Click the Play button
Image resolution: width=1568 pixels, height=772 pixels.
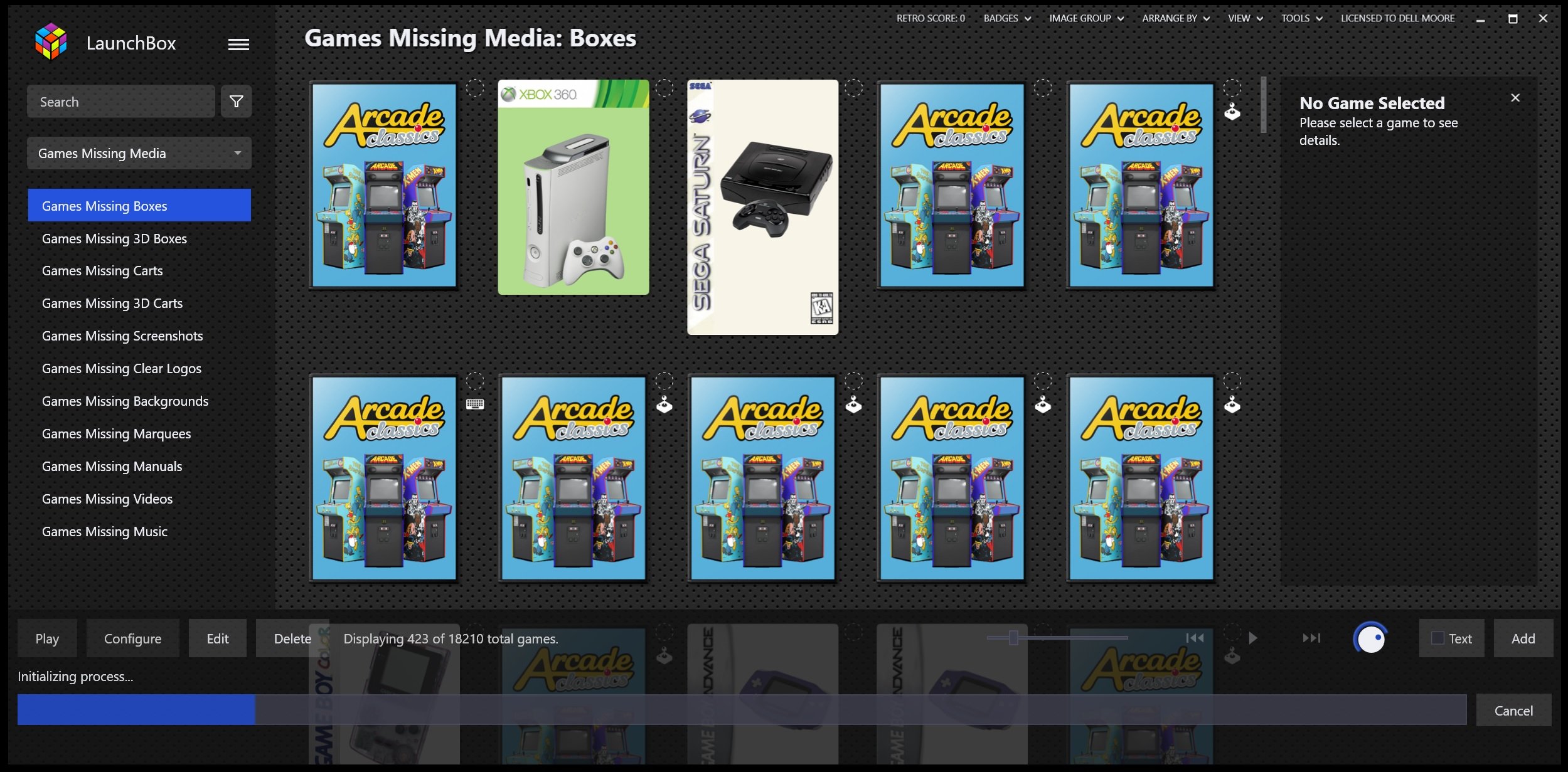click(47, 638)
